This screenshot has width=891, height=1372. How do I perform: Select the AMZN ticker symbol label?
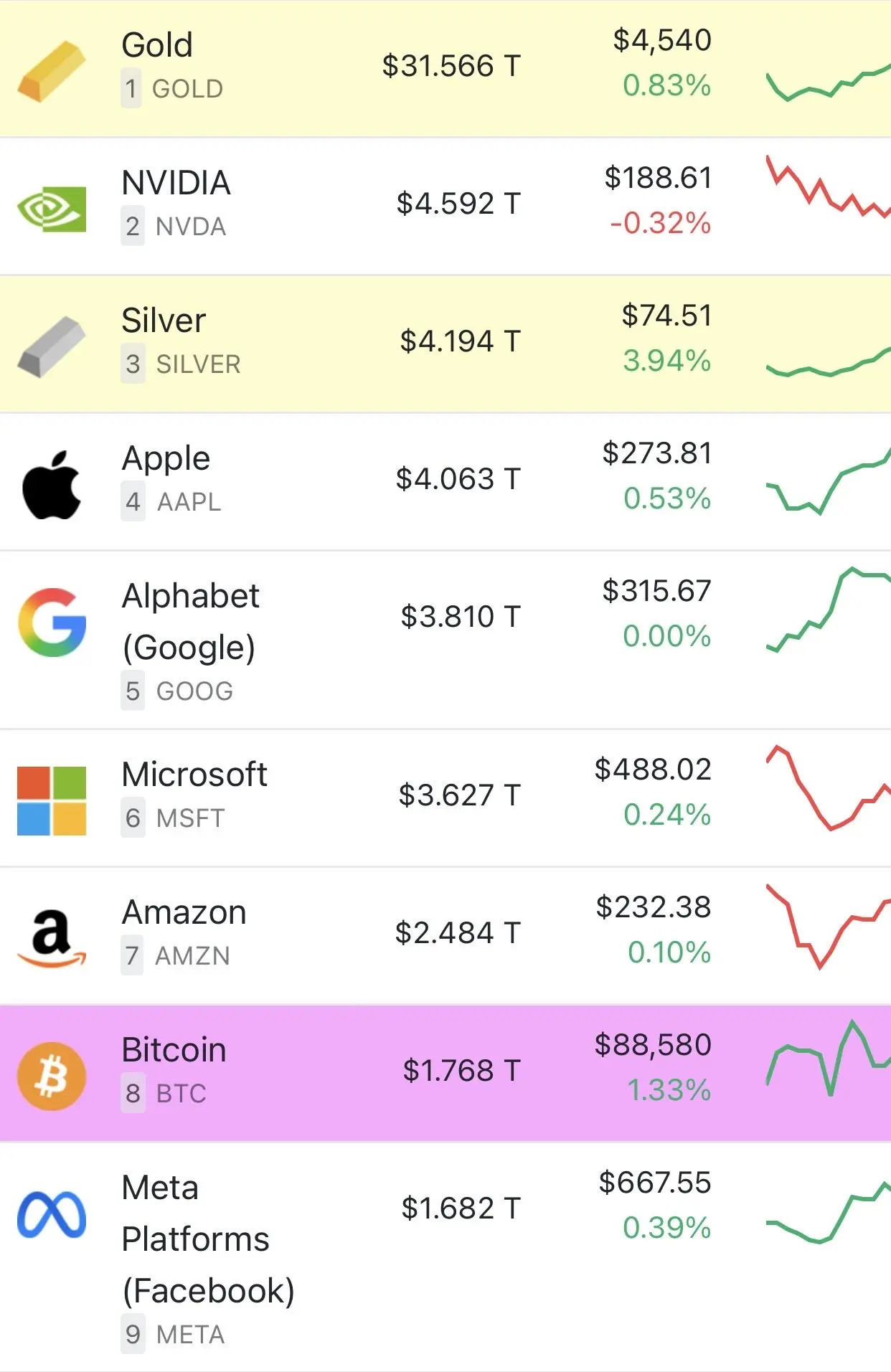[192, 956]
